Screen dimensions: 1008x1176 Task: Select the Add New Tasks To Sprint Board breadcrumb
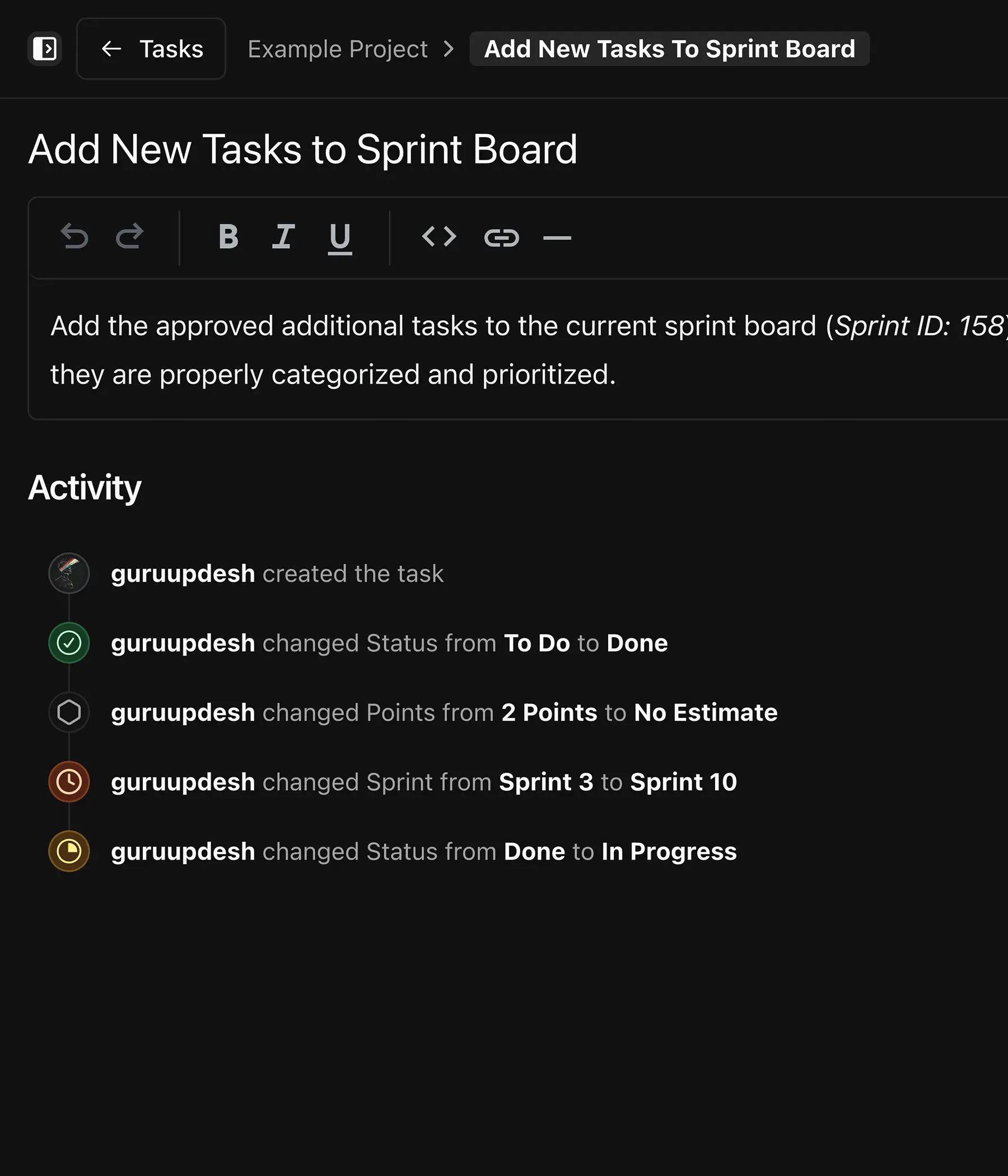tap(669, 49)
